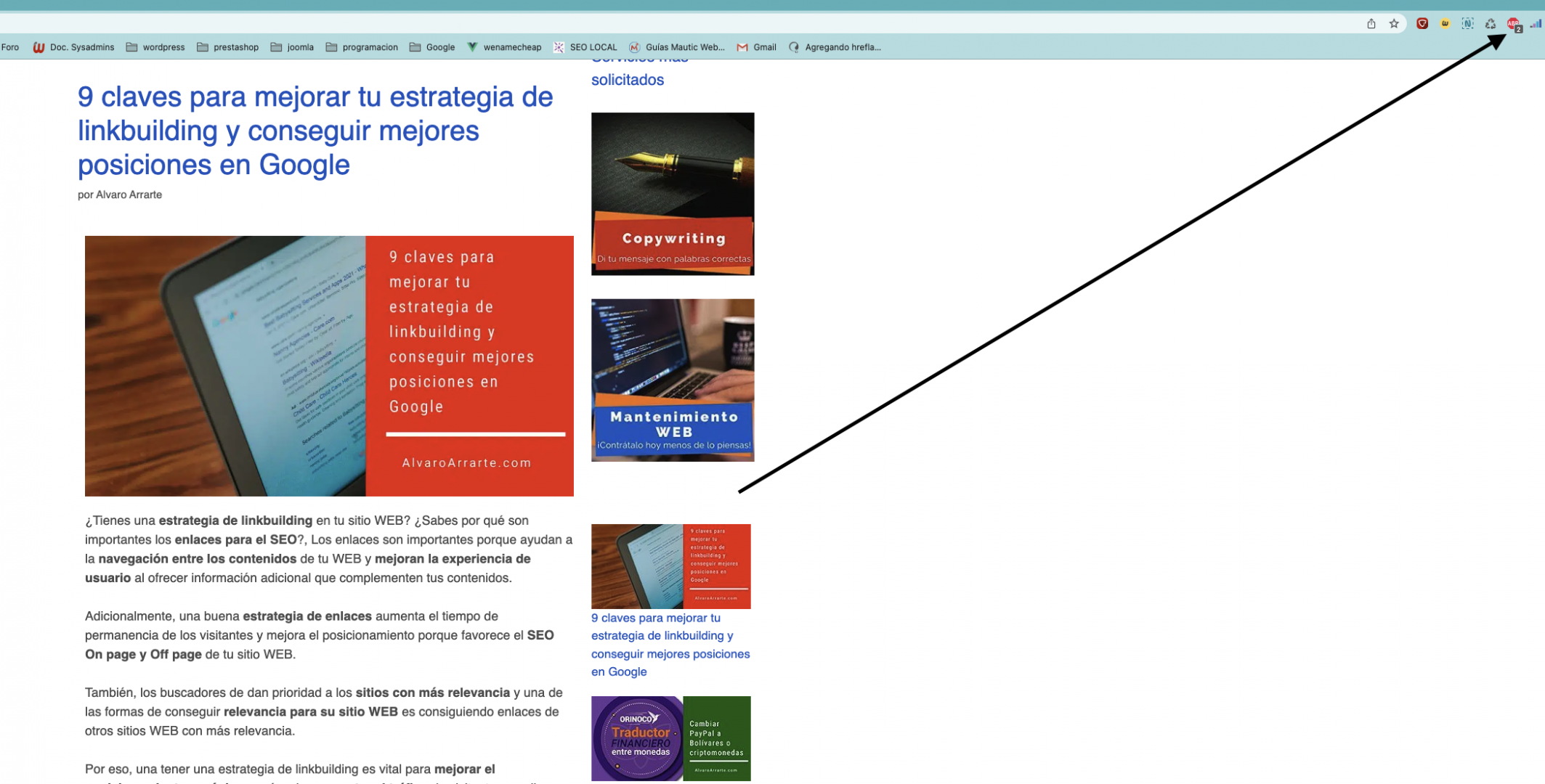Expand the programacion bookmarks folder
Viewport: 1545px width, 784px height.
click(362, 47)
